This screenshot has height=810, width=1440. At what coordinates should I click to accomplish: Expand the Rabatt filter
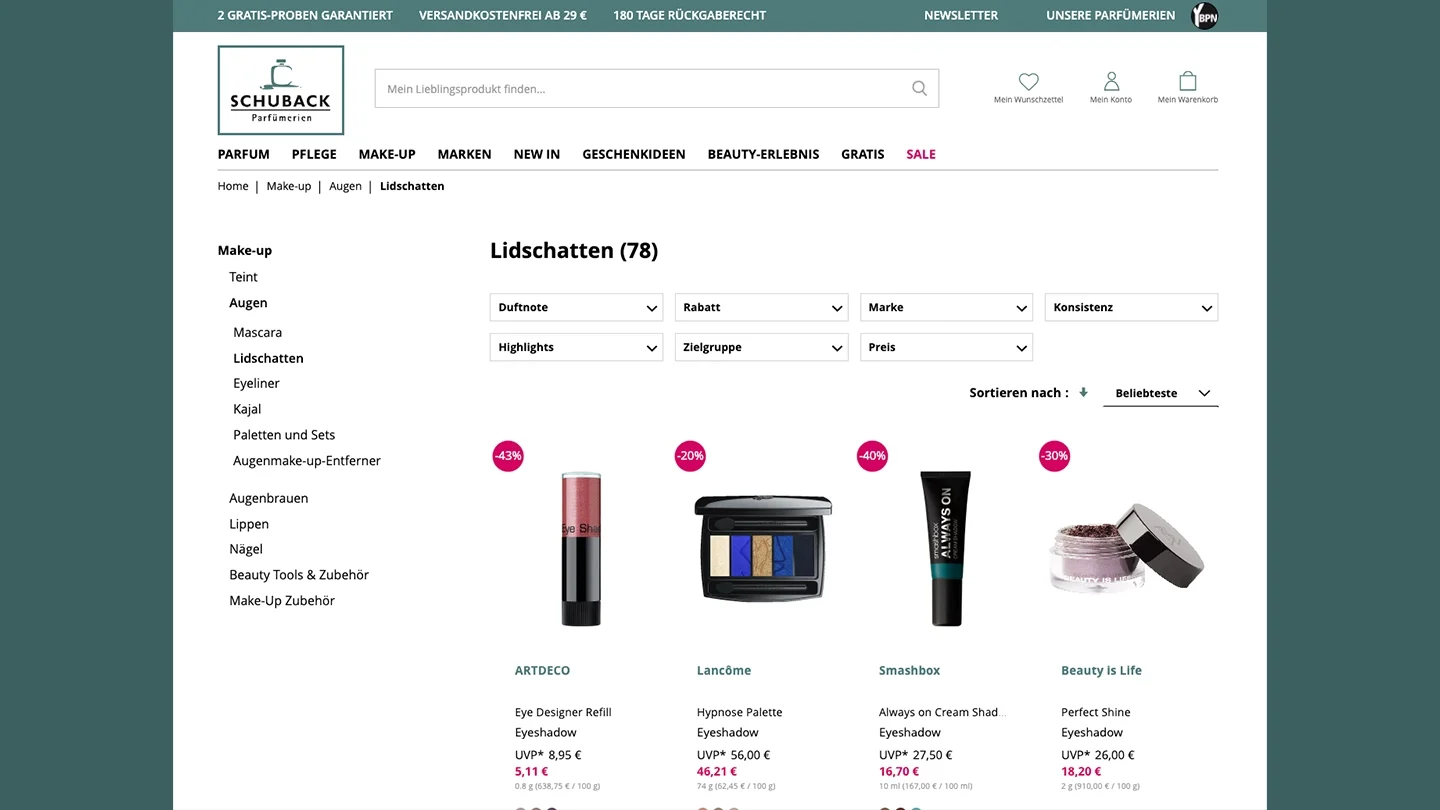pos(761,307)
